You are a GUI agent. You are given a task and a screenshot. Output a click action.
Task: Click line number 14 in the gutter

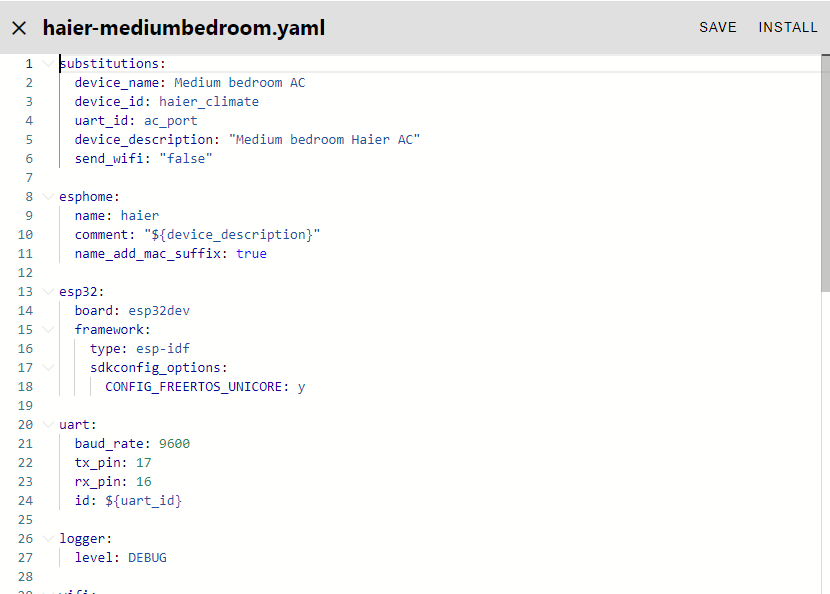(26, 311)
